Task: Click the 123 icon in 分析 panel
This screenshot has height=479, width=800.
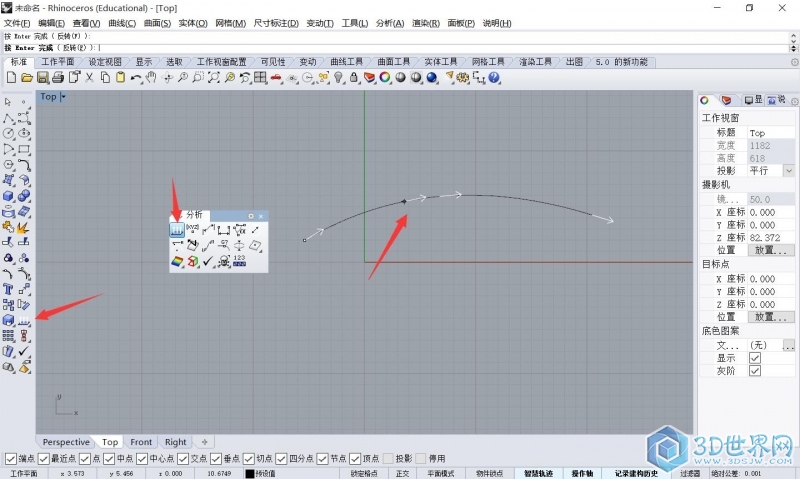Action: (239, 262)
